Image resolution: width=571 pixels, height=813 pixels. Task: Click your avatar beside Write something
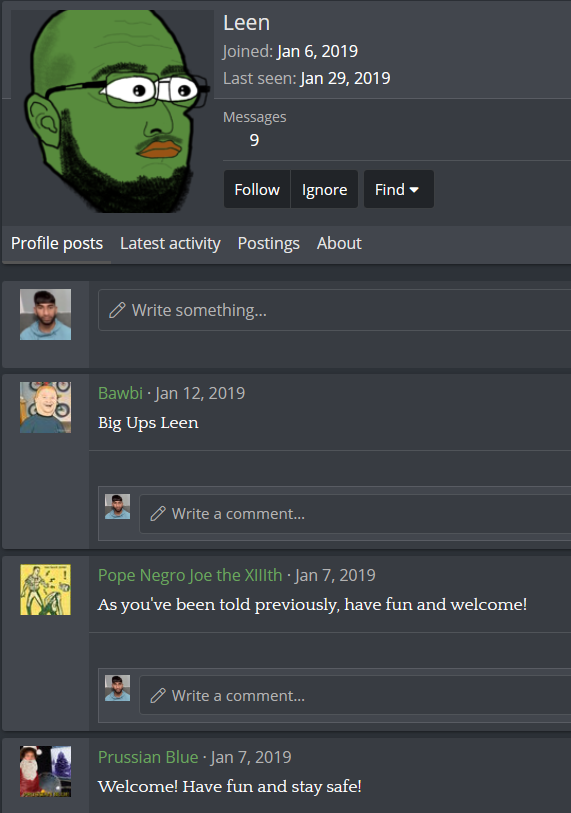[46, 315]
